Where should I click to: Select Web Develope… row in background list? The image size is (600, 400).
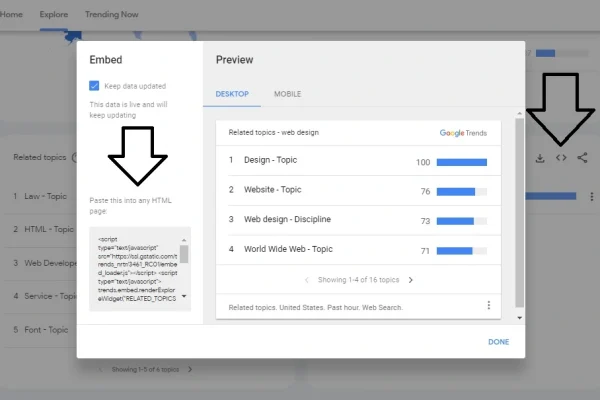[x=40, y=263]
